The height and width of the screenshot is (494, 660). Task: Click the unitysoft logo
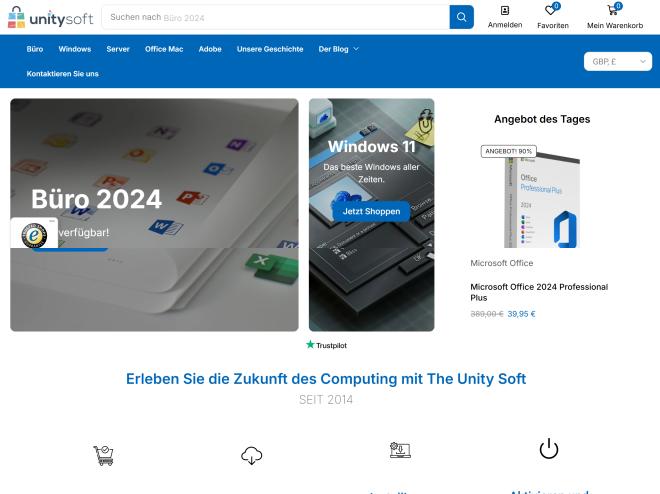tap(51, 17)
